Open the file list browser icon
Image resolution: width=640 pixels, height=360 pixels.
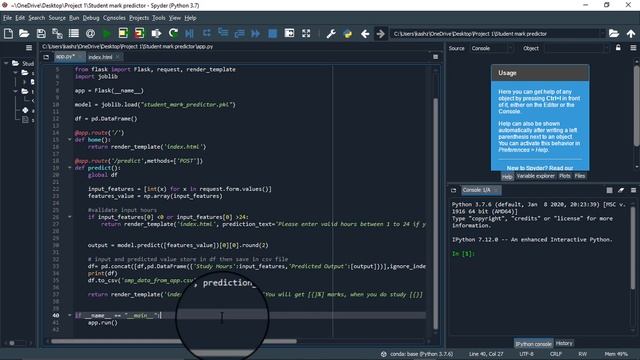coord(74,33)
